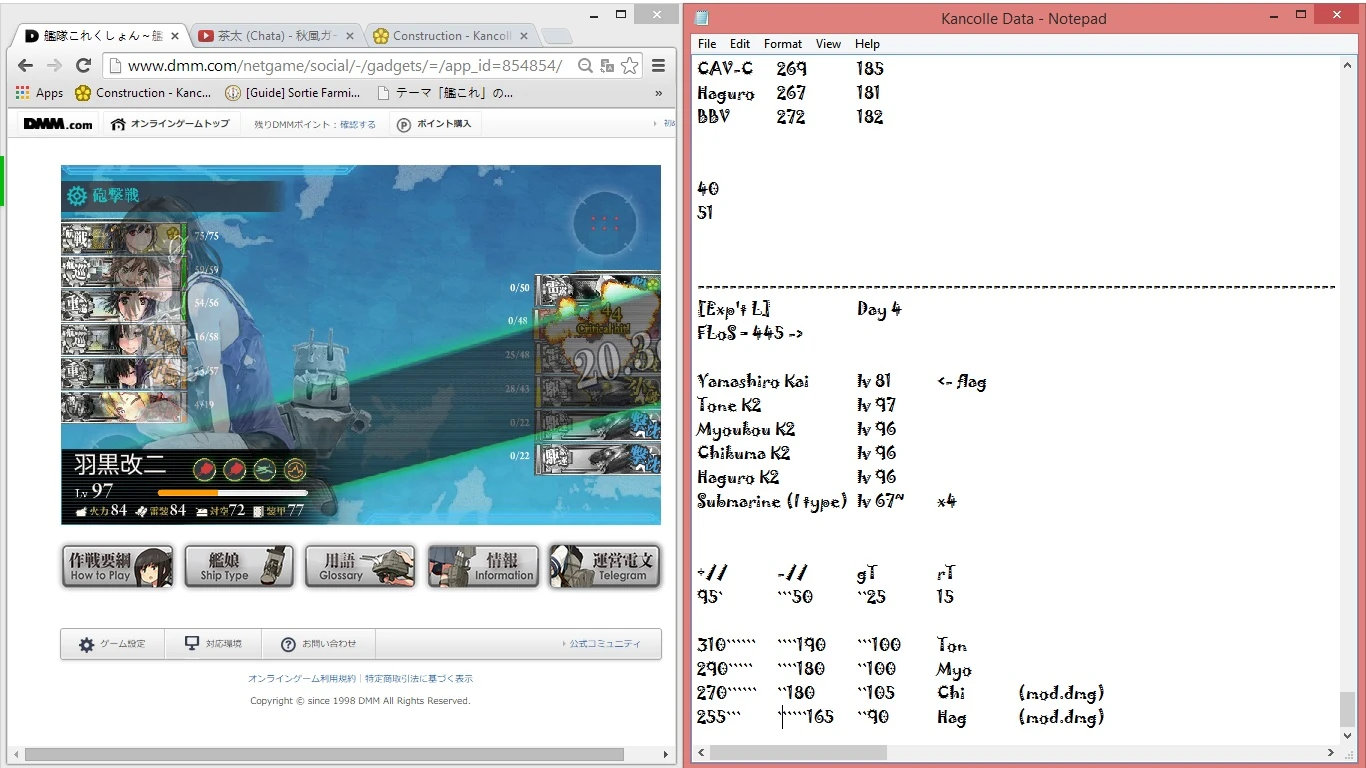Screen dimensions: 1366x768
Task: Click the '[Exp't L]' heading in Notepad
Action: [x=733, y=309]
